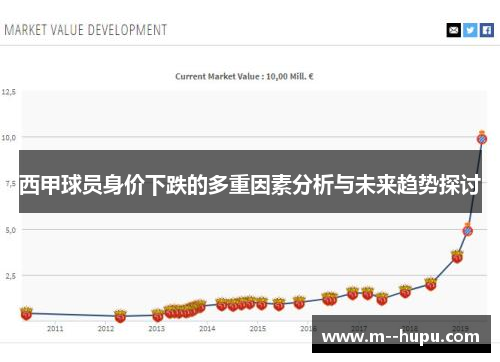Click the data point just after 2012

[120, 316]
